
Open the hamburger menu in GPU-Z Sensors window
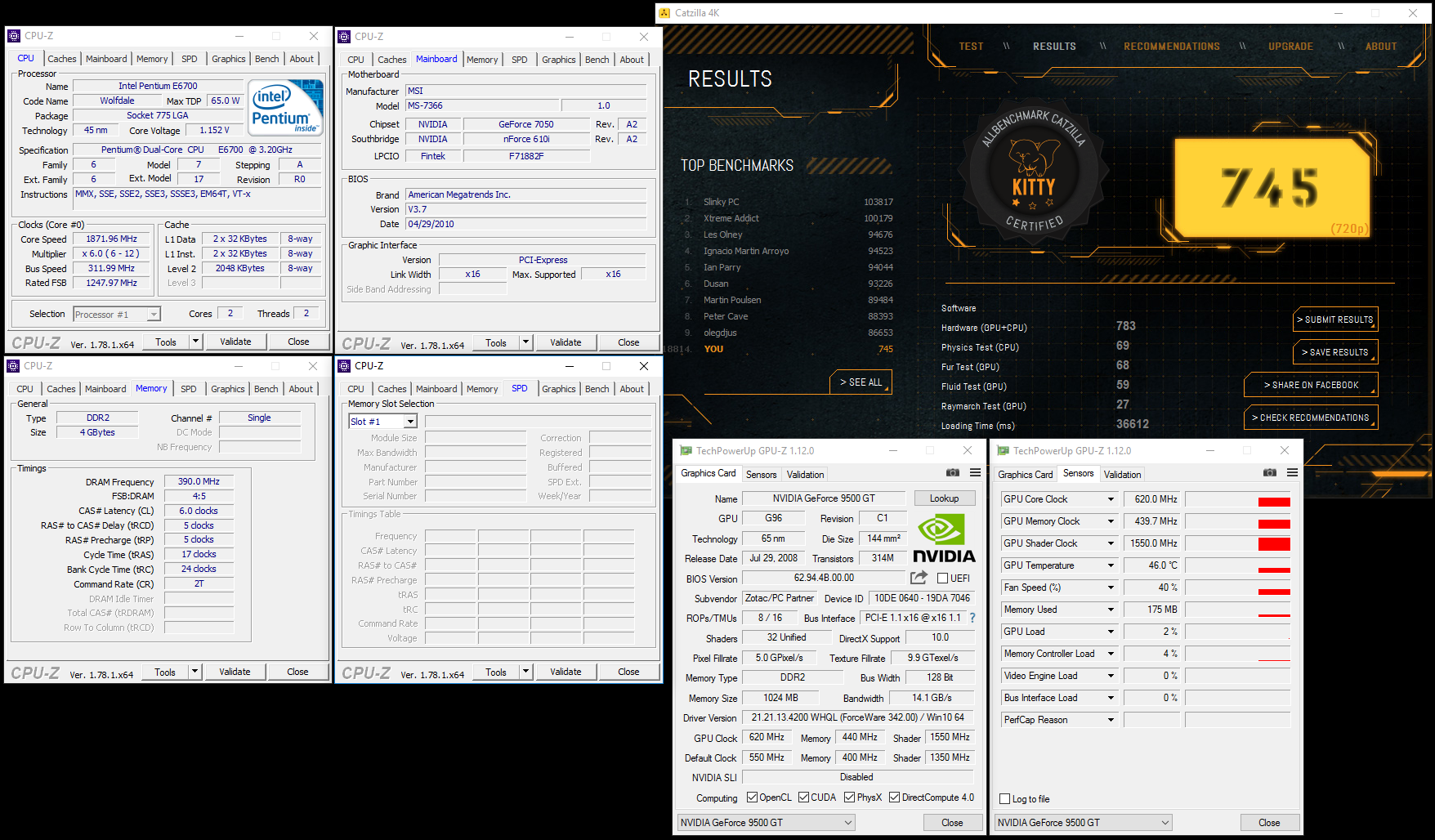1292,473
